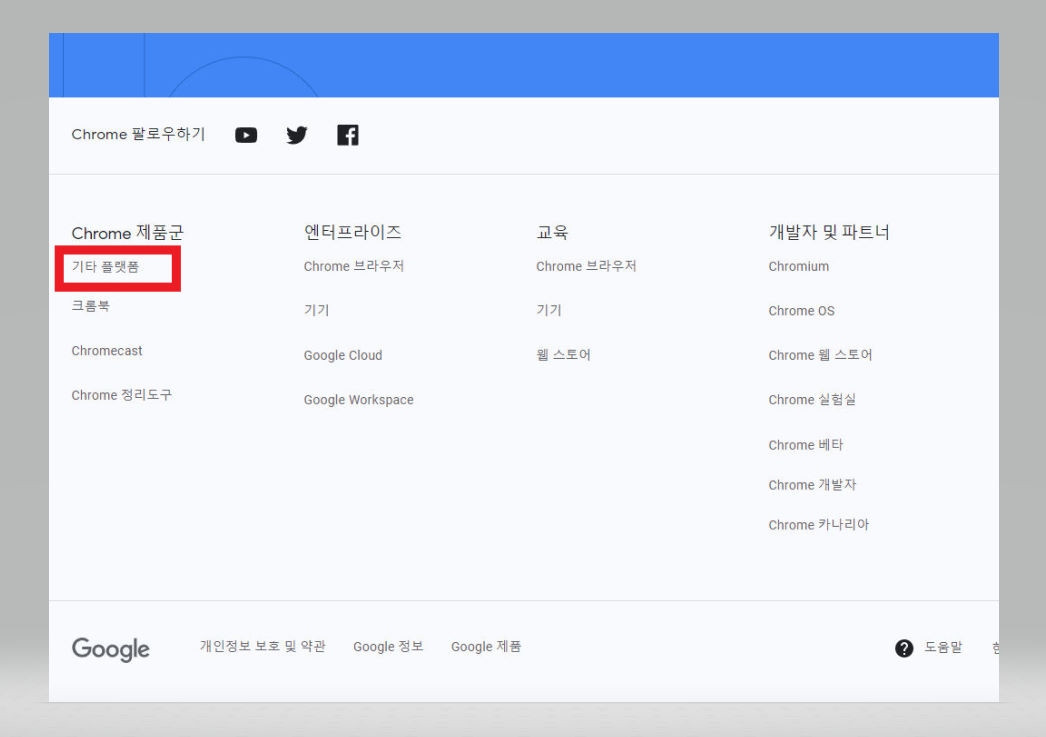
Task: Open the 기타 플랫폼 link
Action: (x=105, y=267)
